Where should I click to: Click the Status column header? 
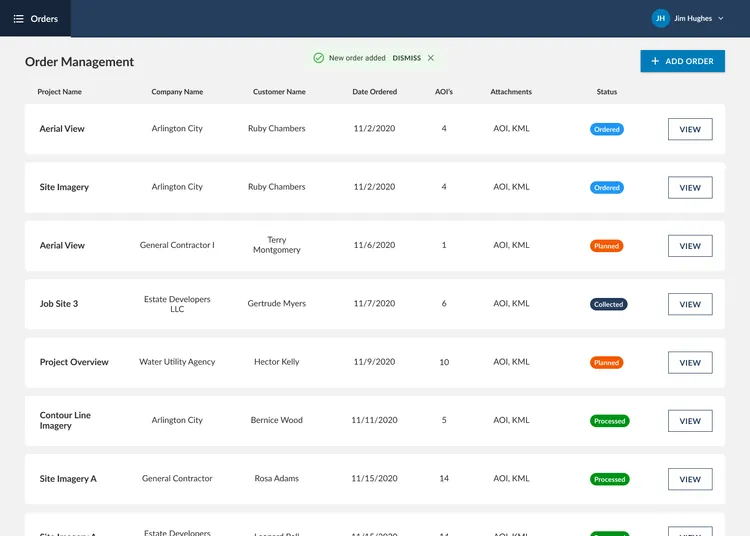pyautogui.click(x=607, y=92)
